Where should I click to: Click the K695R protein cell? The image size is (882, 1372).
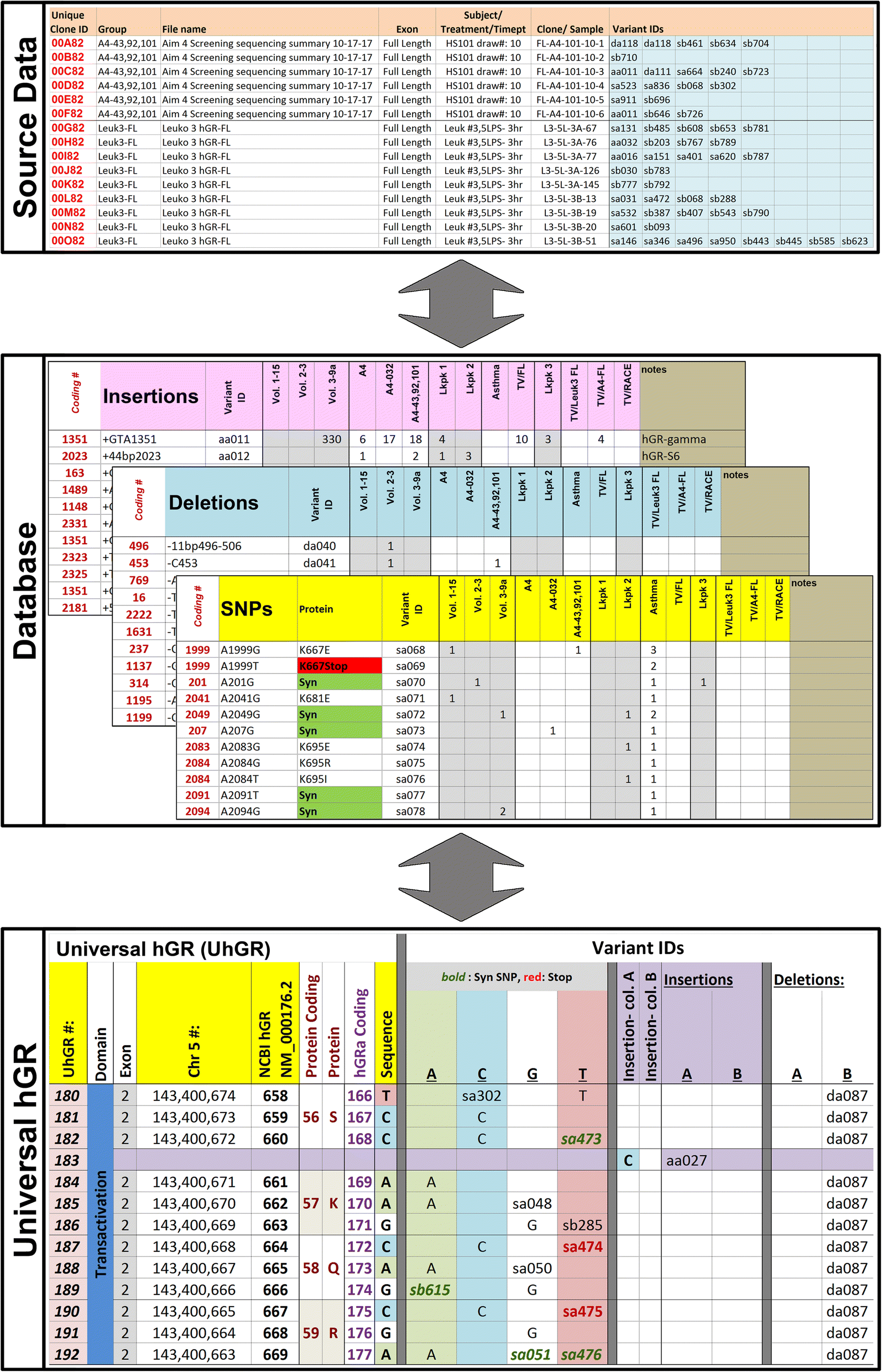340,763
